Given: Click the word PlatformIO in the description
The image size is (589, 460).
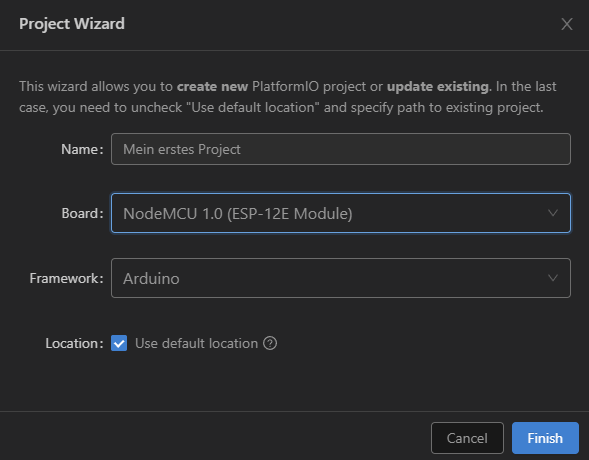Looking at the screenshot, I should (x=285, y=86).
